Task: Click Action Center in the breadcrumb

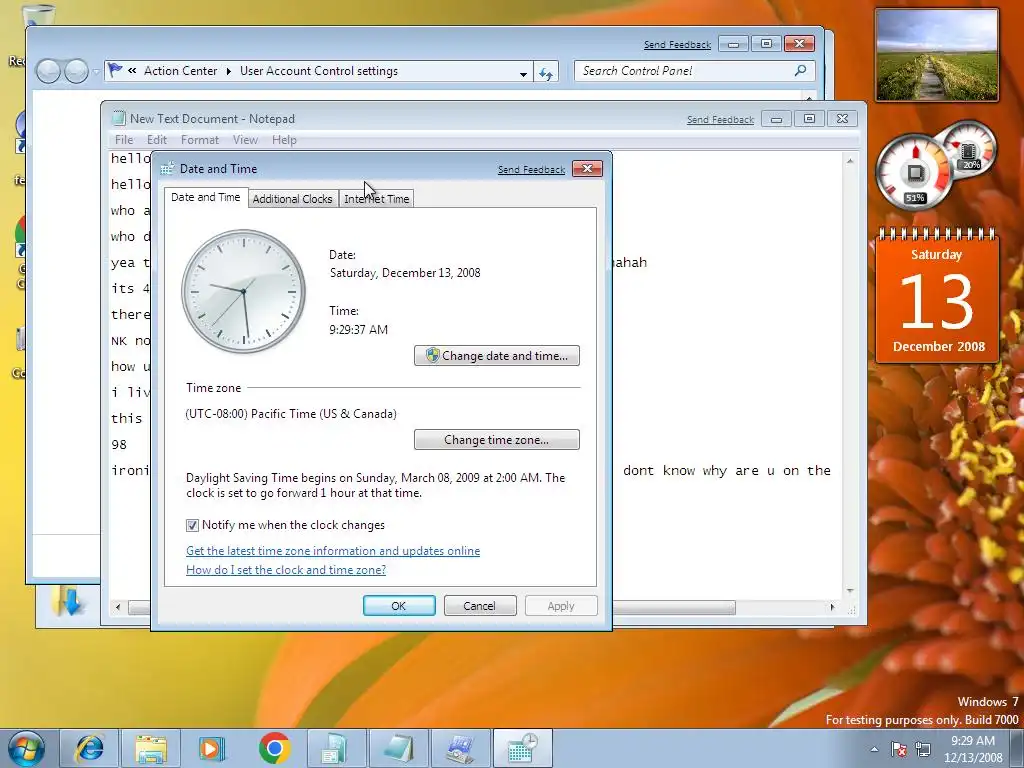Action: [x=180, y=71]
